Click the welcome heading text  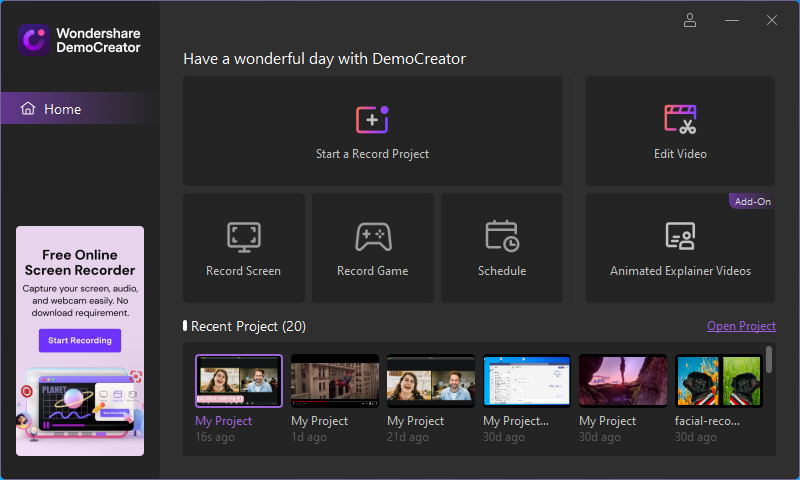tap(324, 59)
